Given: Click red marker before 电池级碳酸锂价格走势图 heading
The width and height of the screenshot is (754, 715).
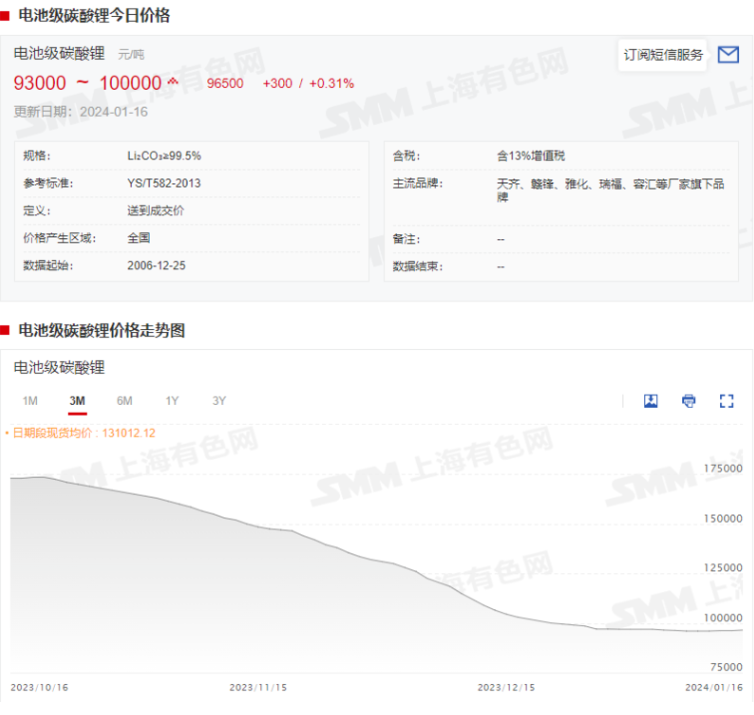Looking at the screenshot, I should click(x=5, y=331).
